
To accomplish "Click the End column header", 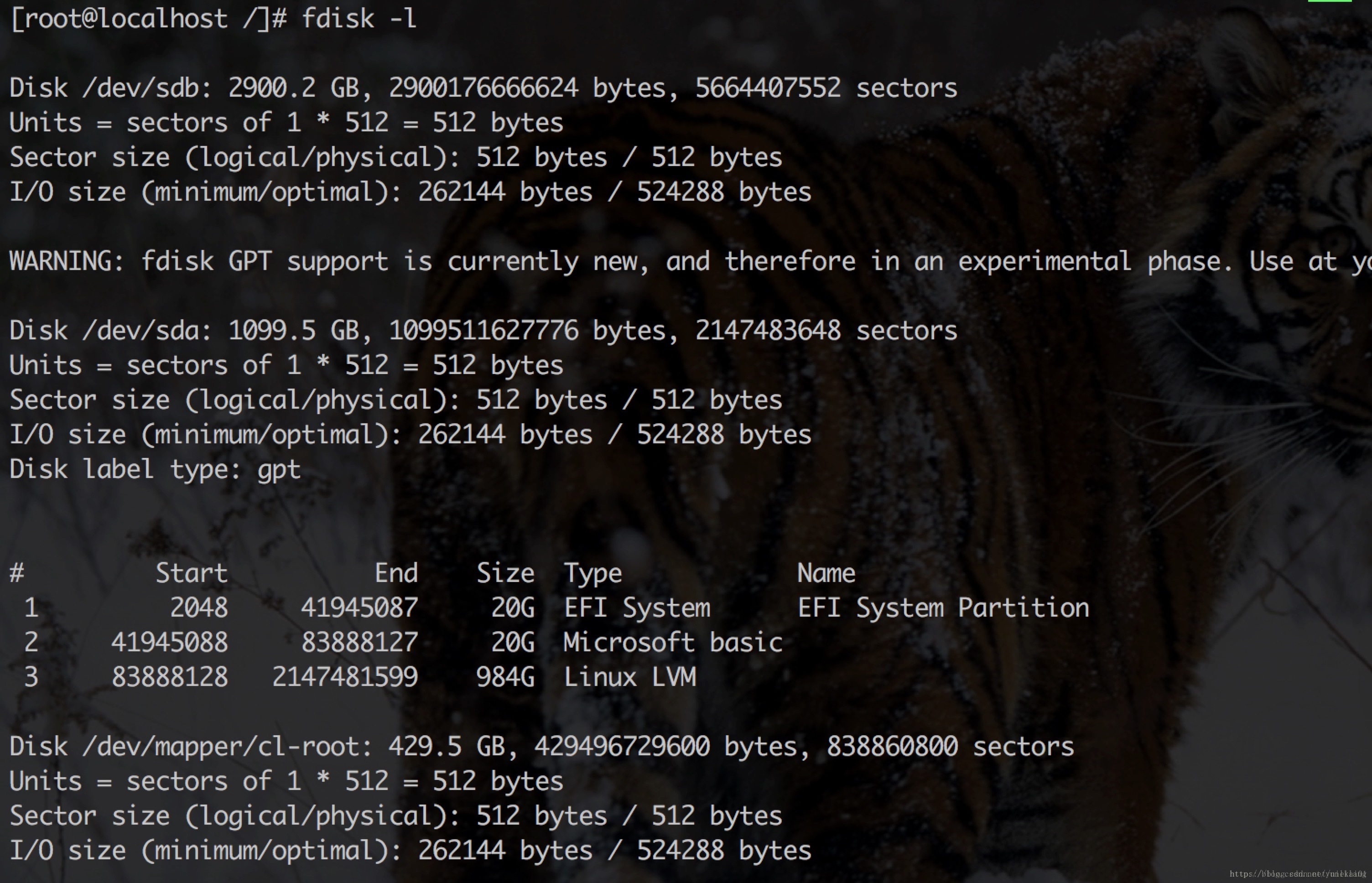I will [x=396, y=573].
